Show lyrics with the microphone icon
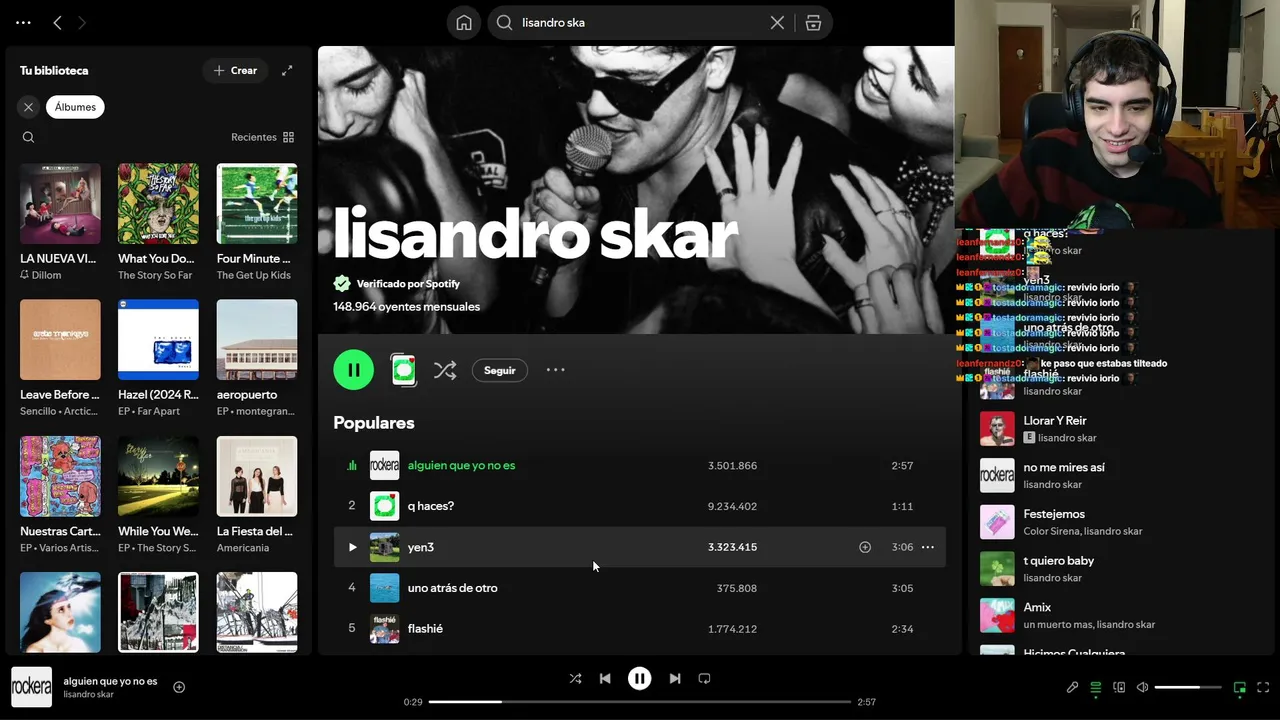The width and height of the screenshot is (1280, 720). click(1072, 688)
